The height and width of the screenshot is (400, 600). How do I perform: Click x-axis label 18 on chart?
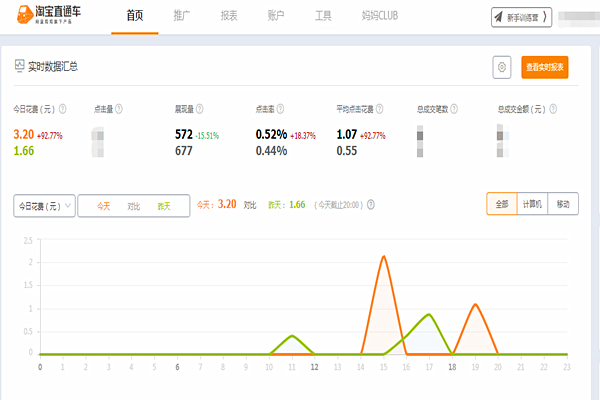(x=452, y=367)
